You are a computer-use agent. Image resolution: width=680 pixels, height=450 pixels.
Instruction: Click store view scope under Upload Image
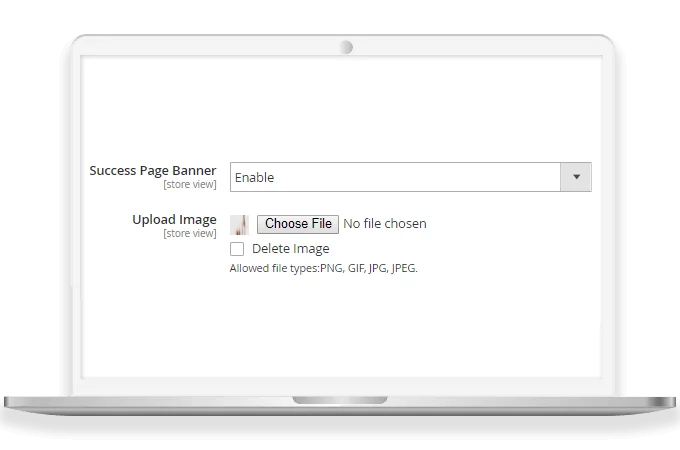click(x=190, y=234)
